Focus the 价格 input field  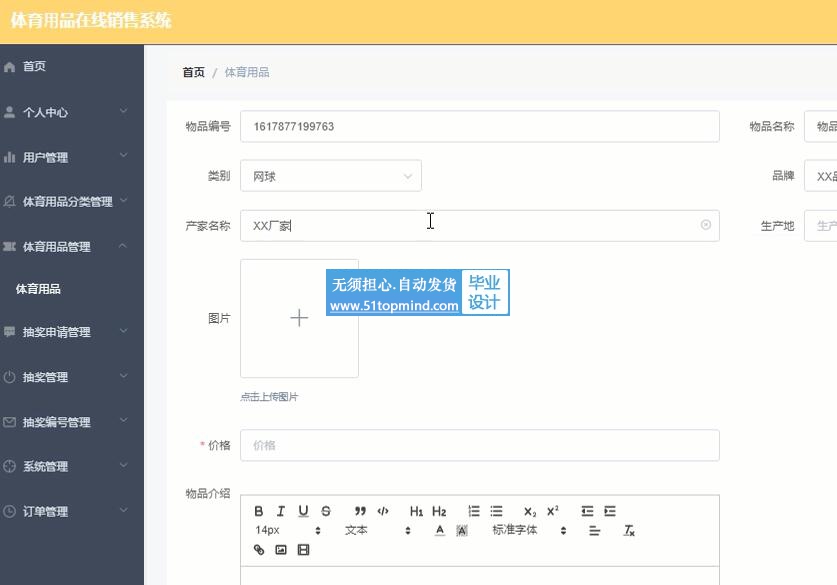(480, 445)
